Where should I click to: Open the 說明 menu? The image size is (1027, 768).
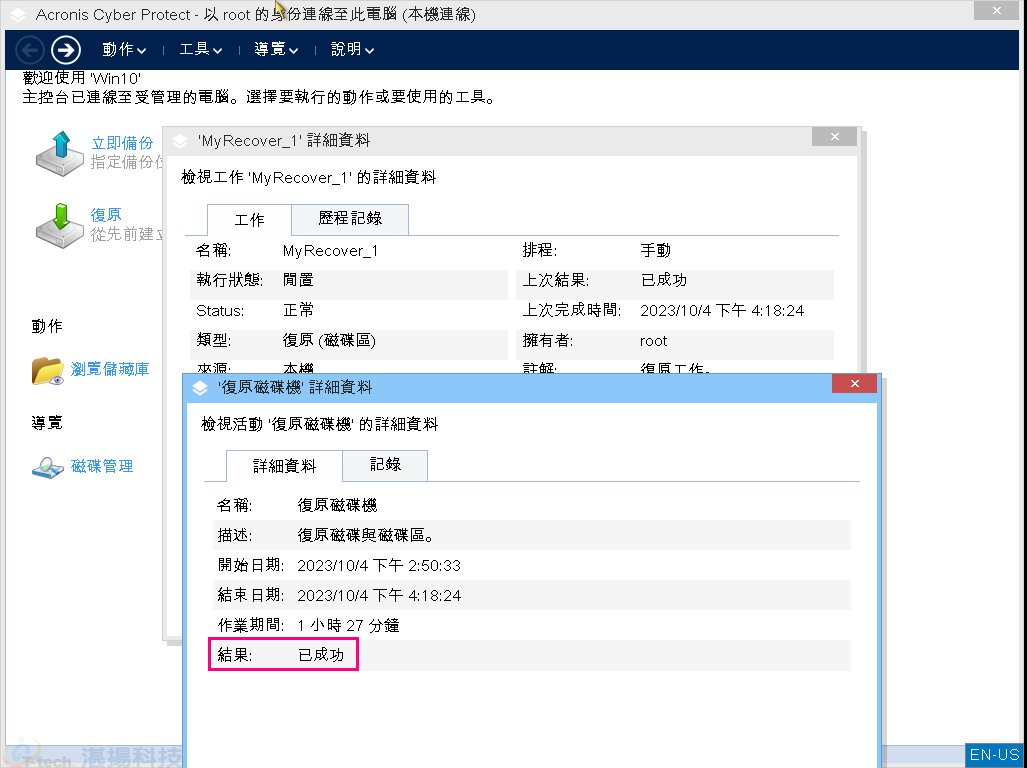coord(352,49)
